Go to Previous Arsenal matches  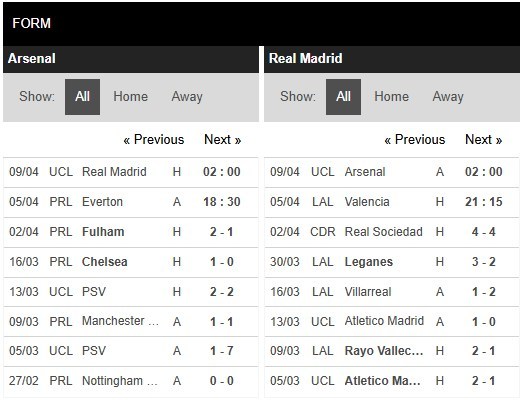pos(154,139)
